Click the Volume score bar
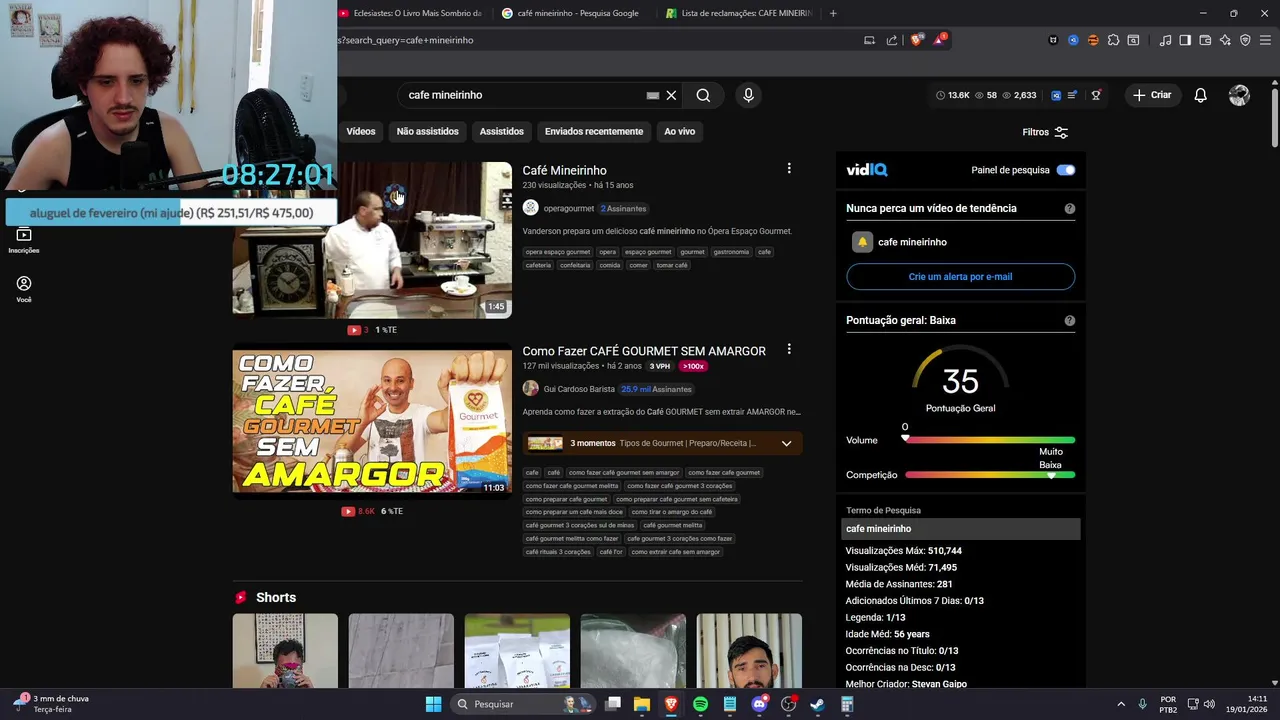 coord(990,440)
